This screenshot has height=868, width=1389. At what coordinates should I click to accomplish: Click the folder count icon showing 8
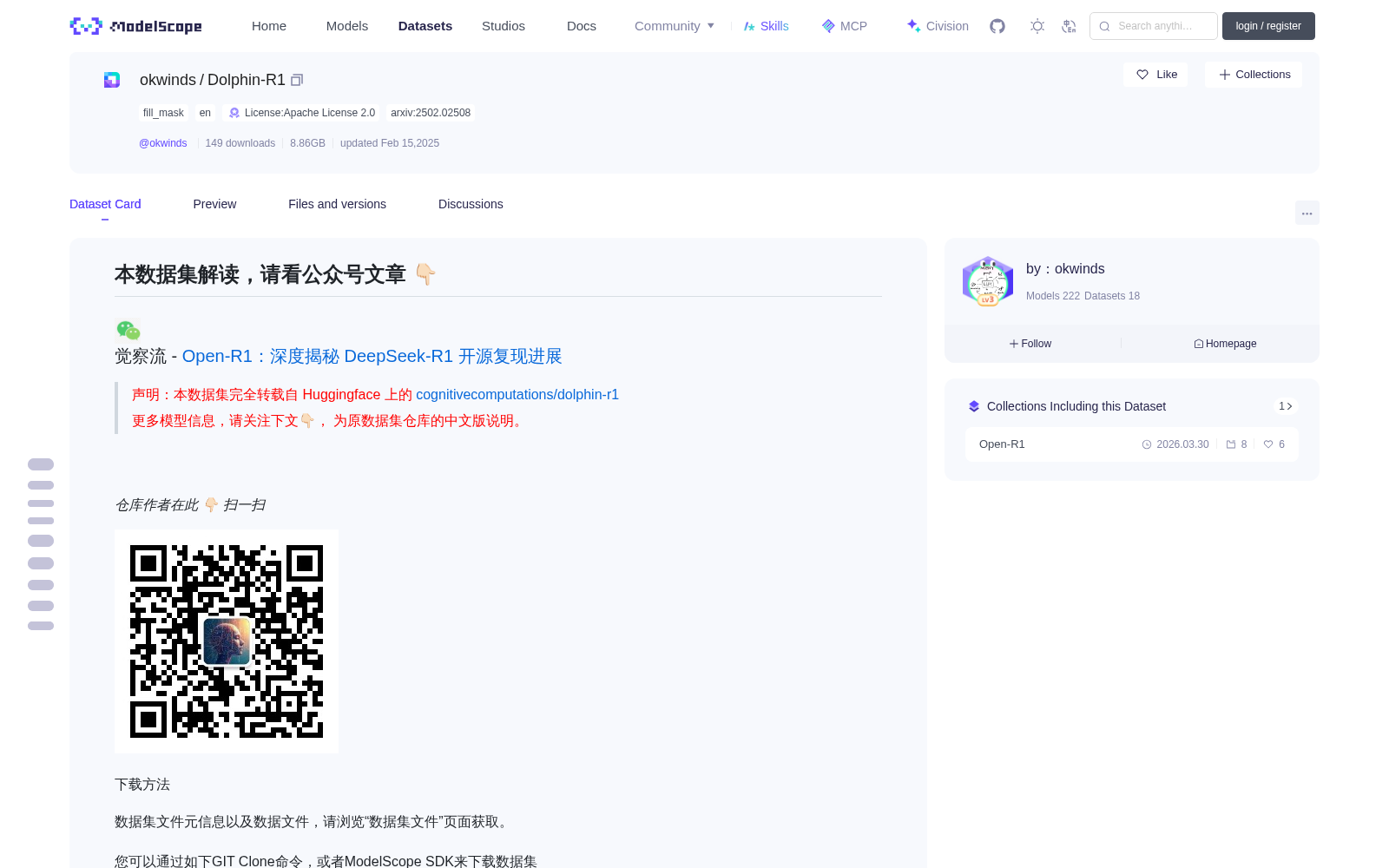(1231, 444)
